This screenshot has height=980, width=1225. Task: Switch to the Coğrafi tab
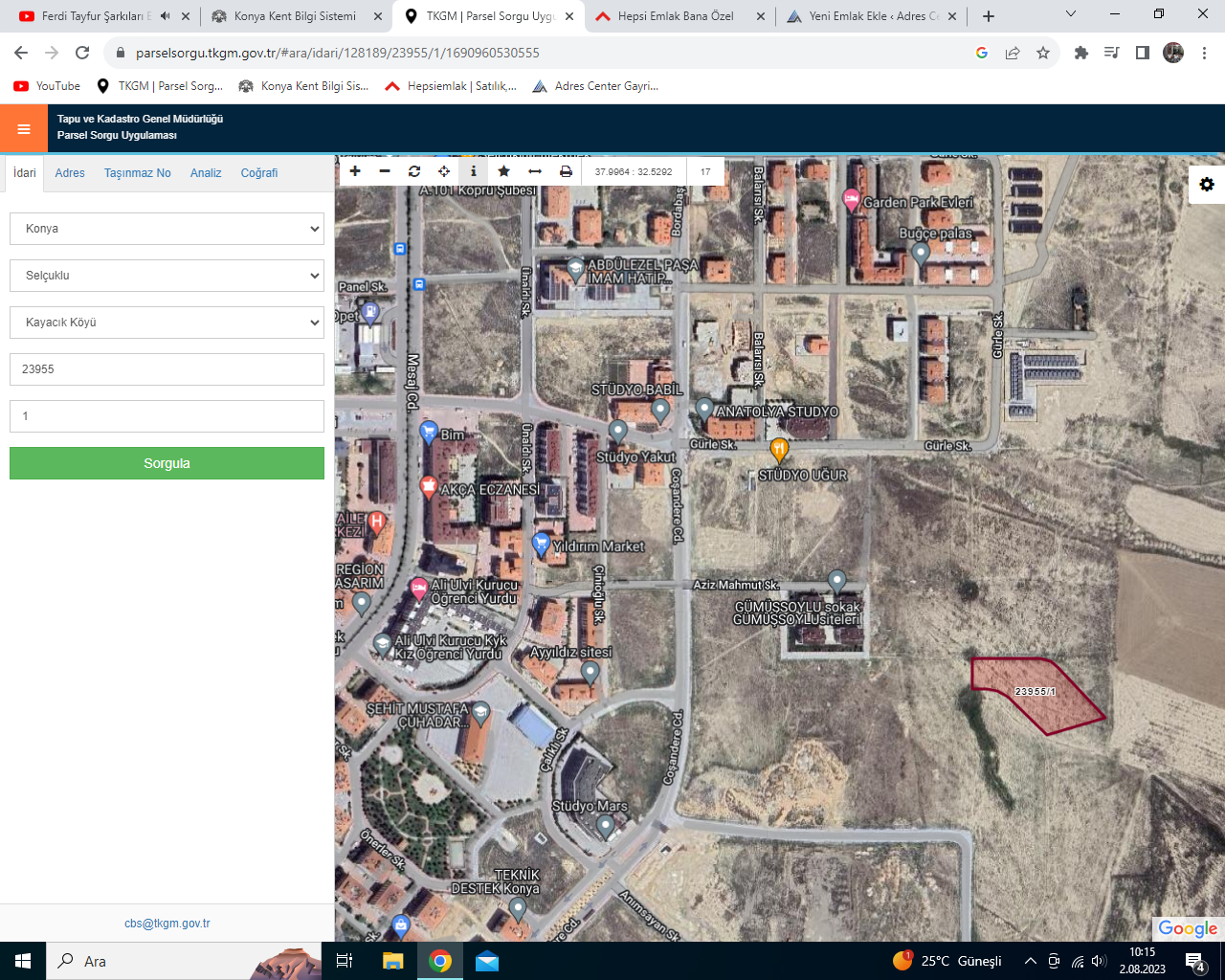[259, 173]
